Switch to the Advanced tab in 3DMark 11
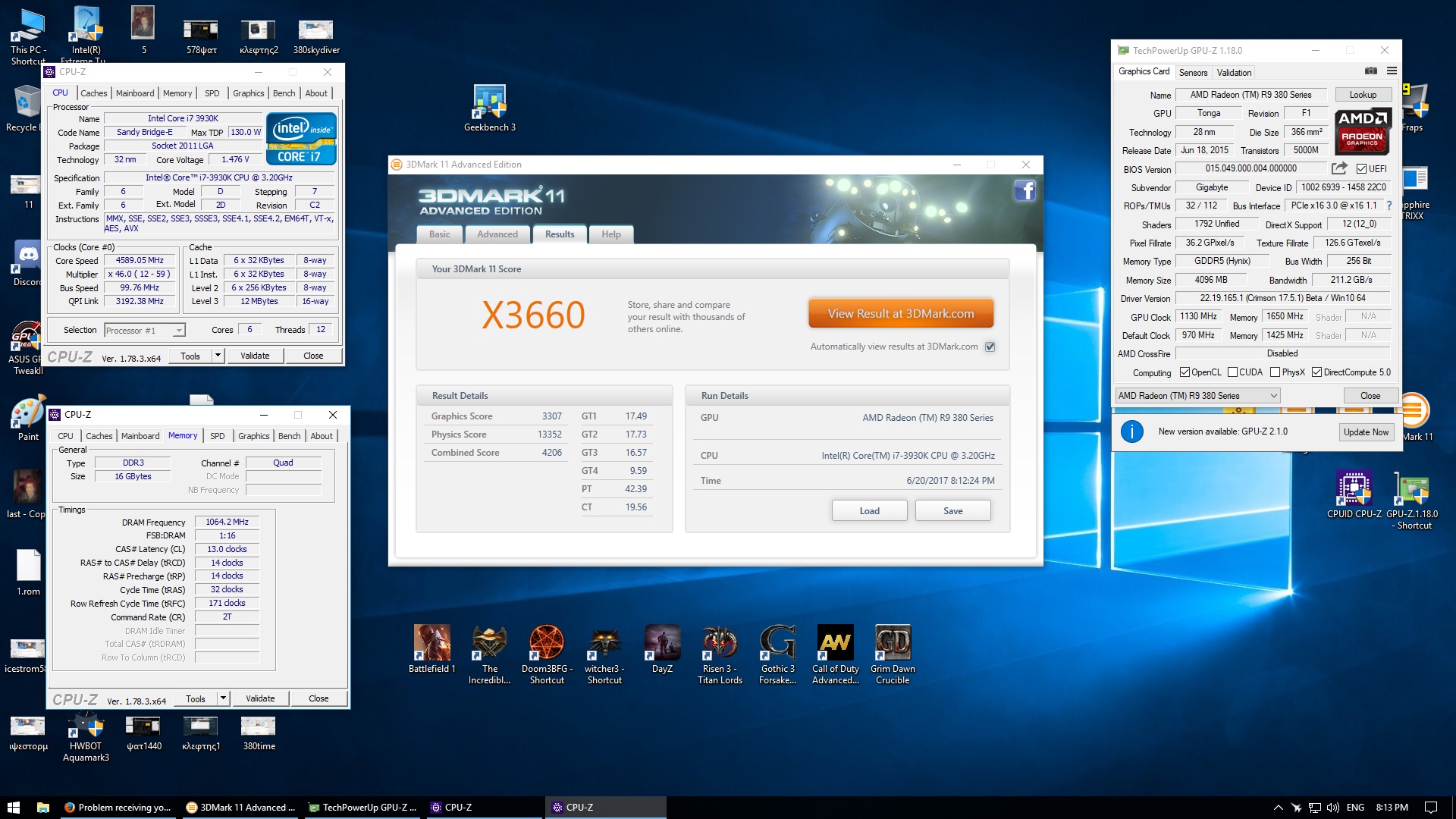This screenshot has height=819, width=1456. click(497, 234)
